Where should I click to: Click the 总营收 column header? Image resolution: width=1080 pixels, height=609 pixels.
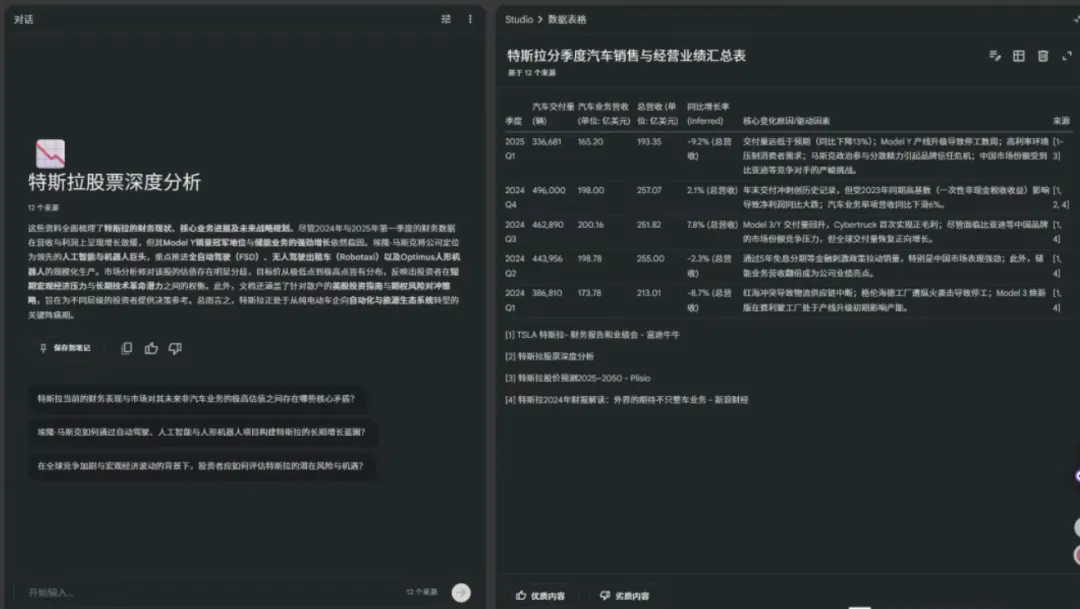[x=657, y=114]
